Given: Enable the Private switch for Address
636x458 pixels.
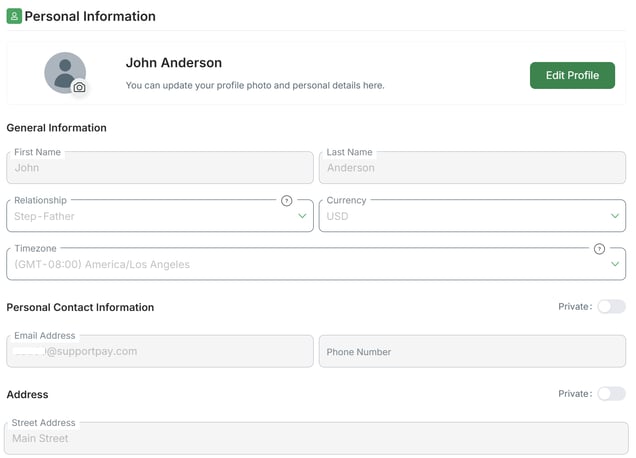Looking at the screenshot, I should pyautogui.click(x=611, y=394).
